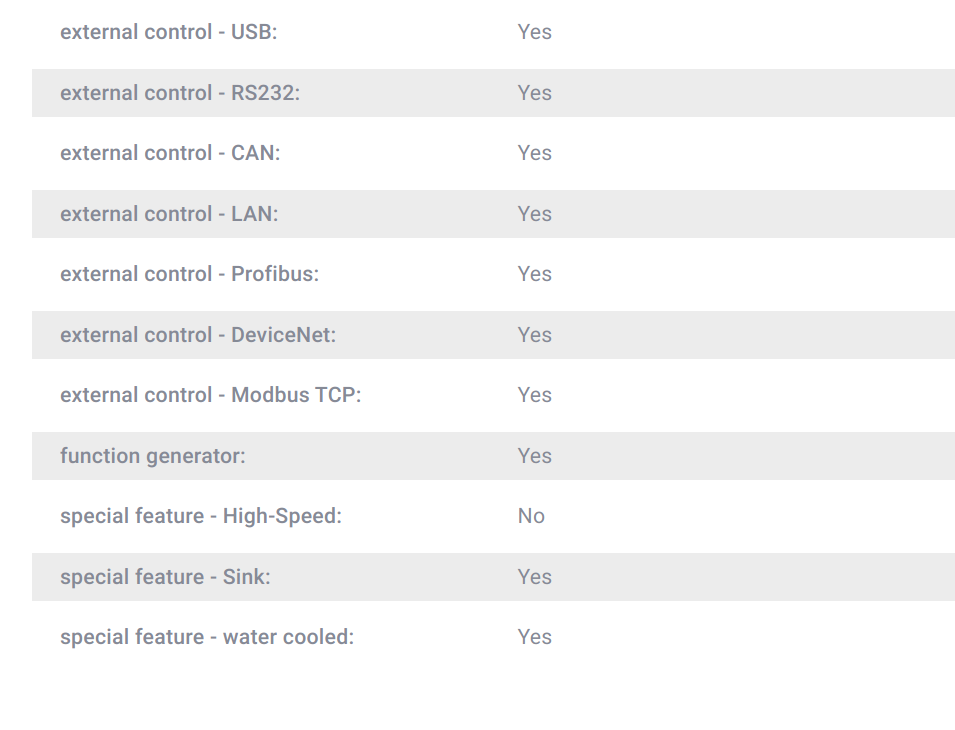The width and height of the screenshot is (955, 730).
Task: Select the Yes value for function generator
Action: pos(535,456)
